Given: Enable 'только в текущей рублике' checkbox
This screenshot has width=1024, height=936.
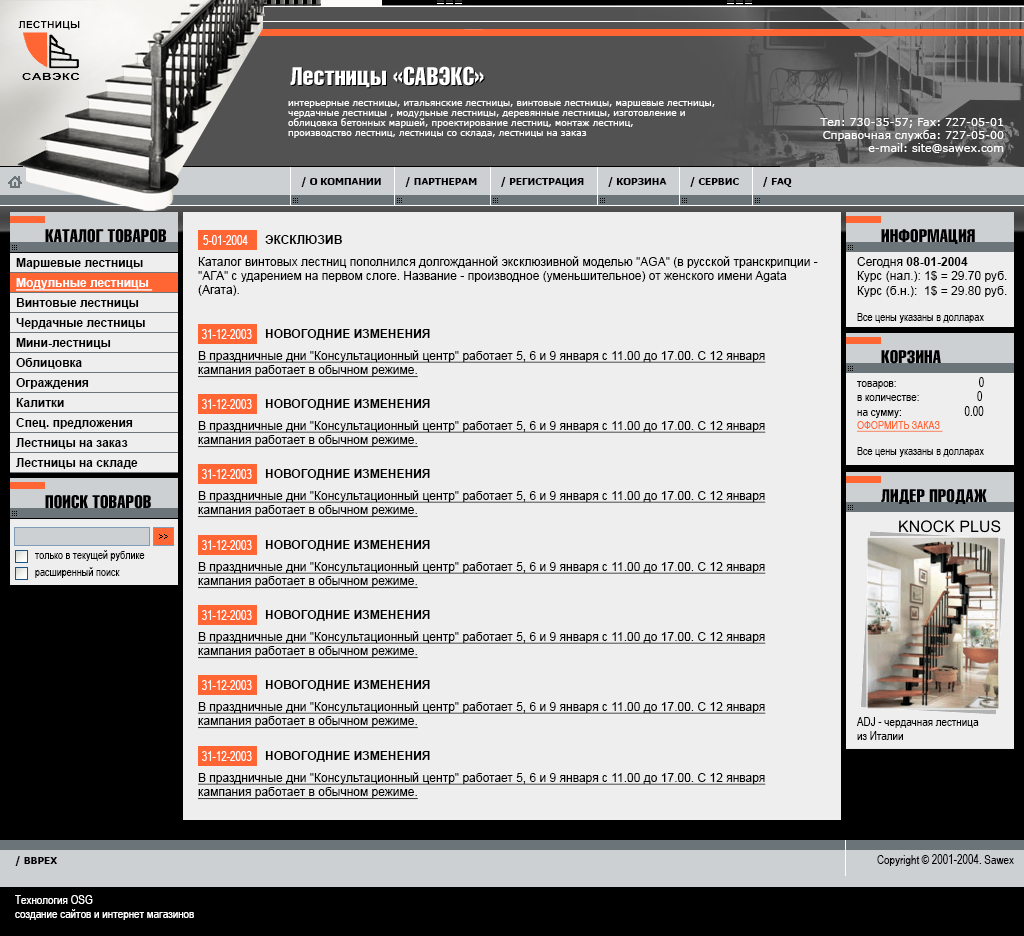Looking at the screenshot, I should (22, 556).
